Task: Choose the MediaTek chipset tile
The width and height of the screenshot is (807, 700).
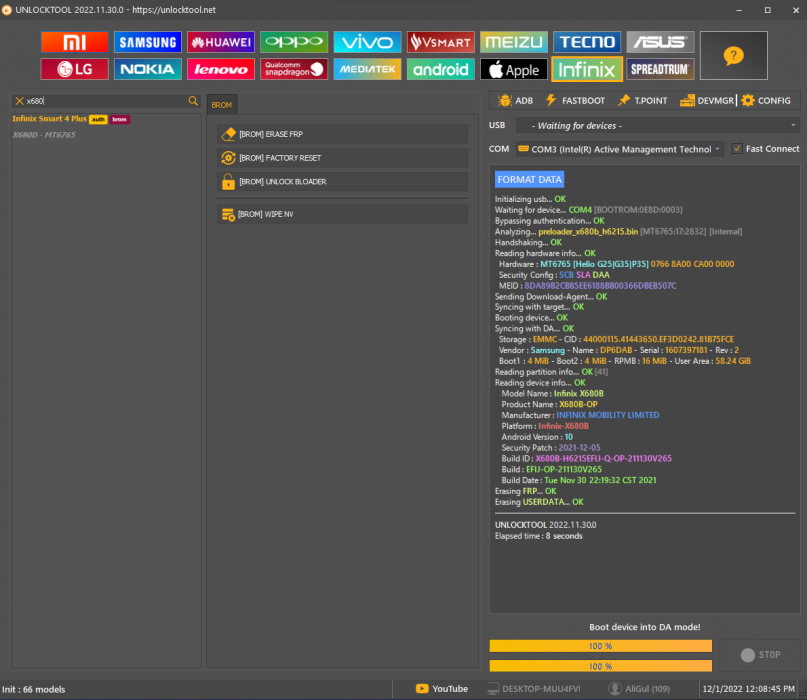Action: coord(367,69)
